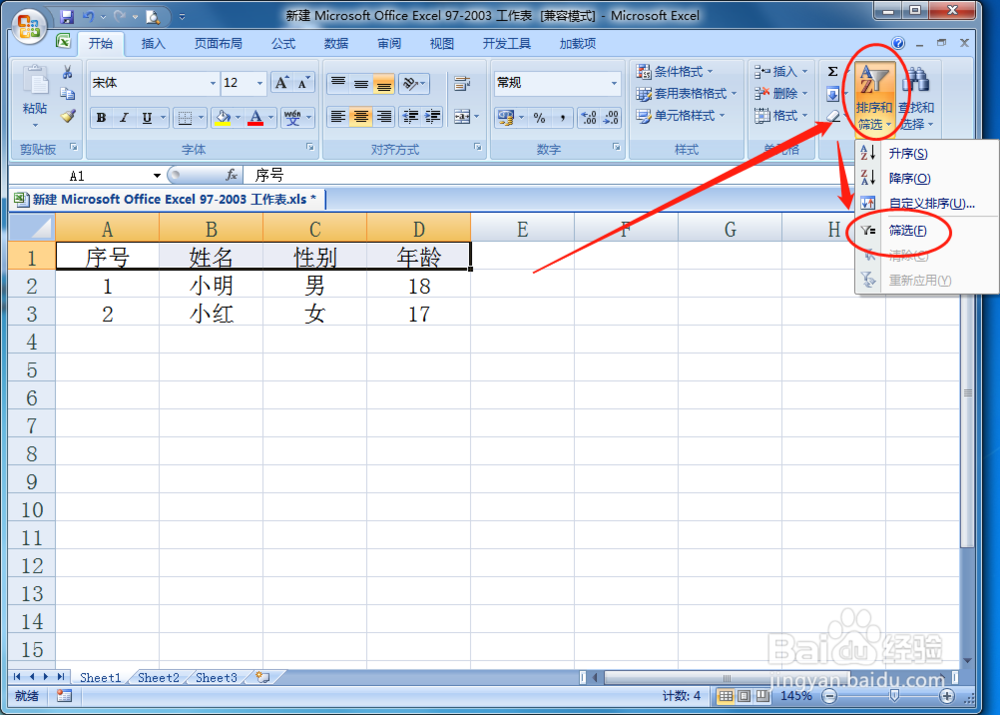
Task: Click the phonetic guide (wén) icon
Action: click(x=293, y=117)
